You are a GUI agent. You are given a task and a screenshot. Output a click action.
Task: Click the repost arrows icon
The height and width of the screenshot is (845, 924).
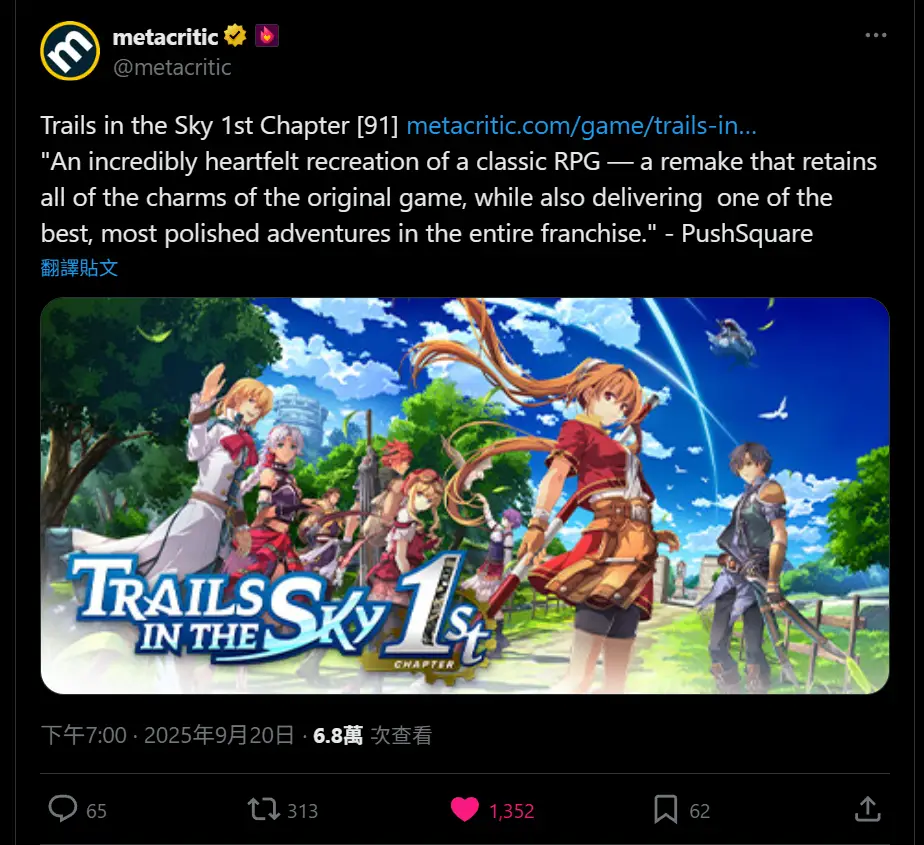pyautogui.click(x=263, y=809)
